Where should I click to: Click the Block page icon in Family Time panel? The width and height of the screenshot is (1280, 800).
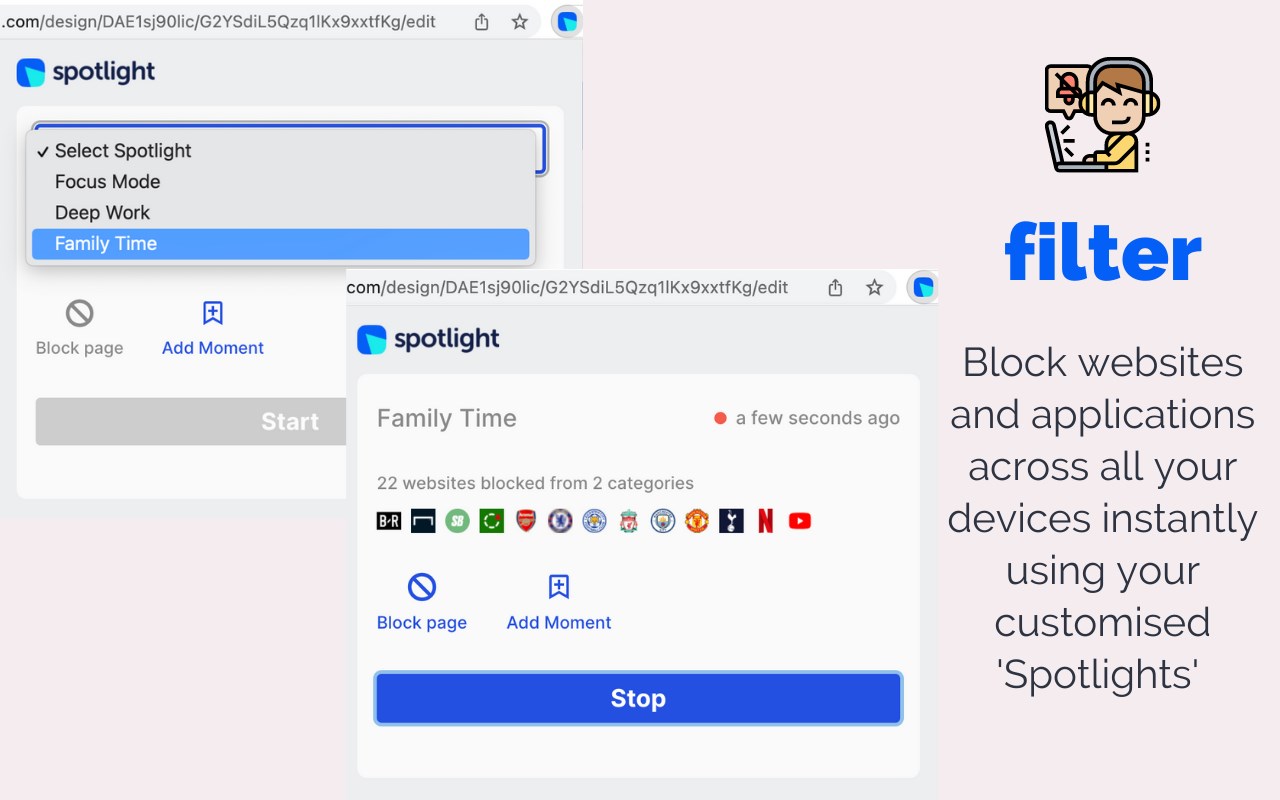click(422, 587)
